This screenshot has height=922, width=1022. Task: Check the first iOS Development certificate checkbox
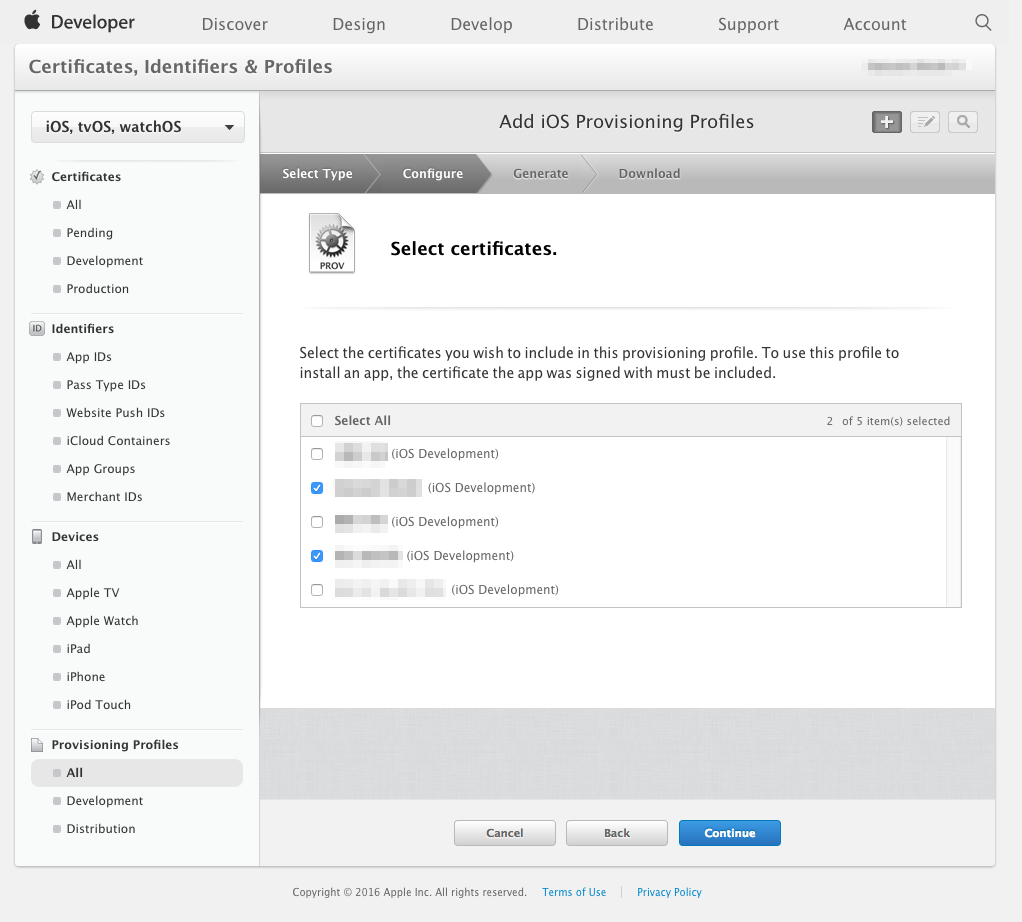[x=317, y=454]
